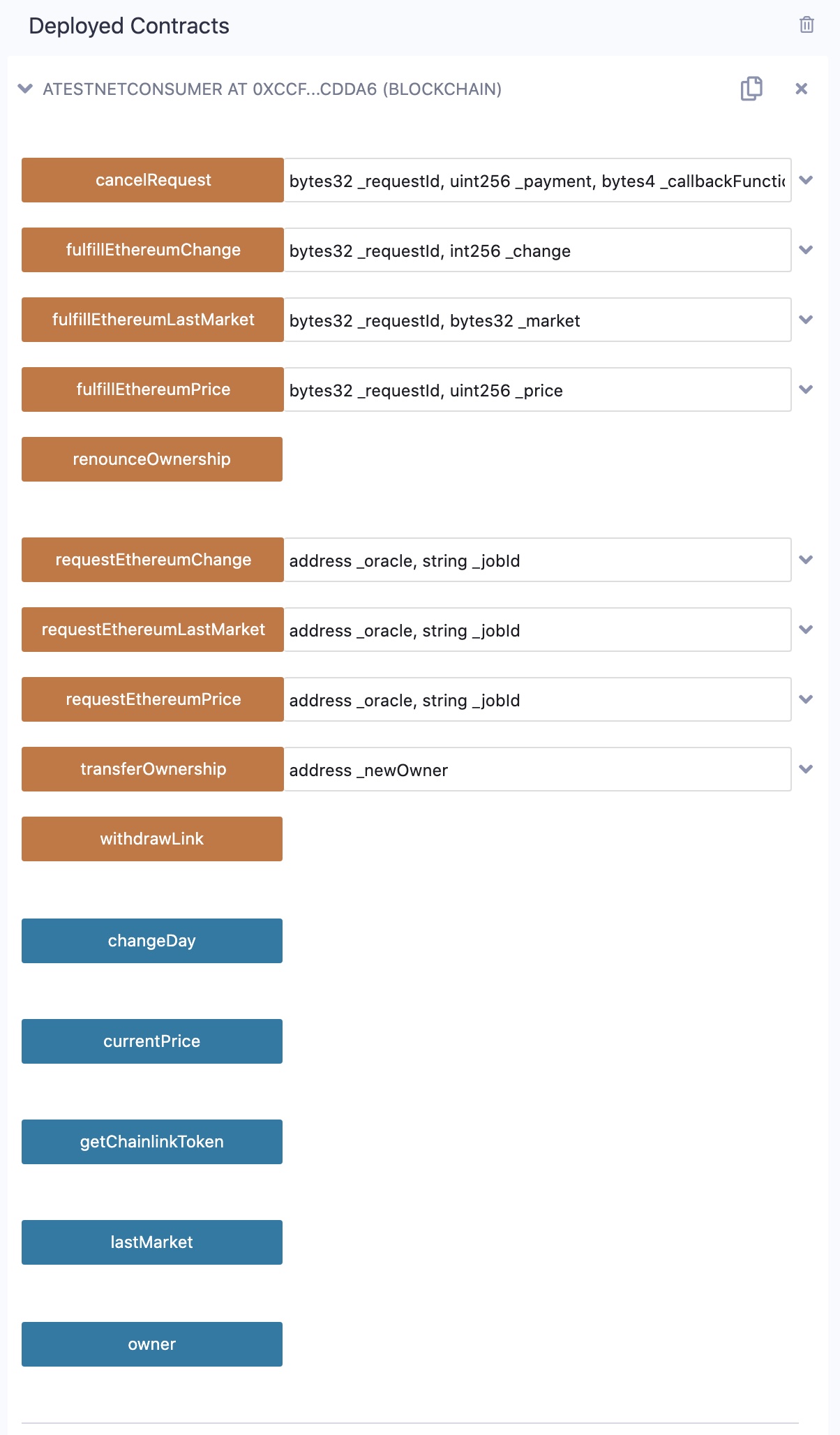Focus the fulfillEthereumLastMarket arguments input
This screenshot has height=1435, width=840.
pos(537,320)
